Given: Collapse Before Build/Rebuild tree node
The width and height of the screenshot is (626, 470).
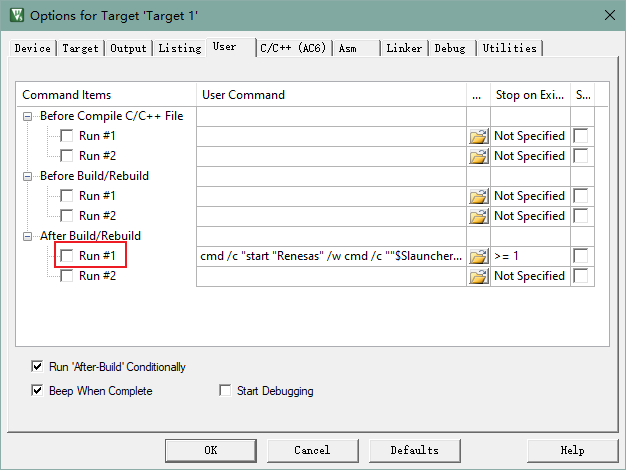Looking at the screenshot, I should point(28,176).
